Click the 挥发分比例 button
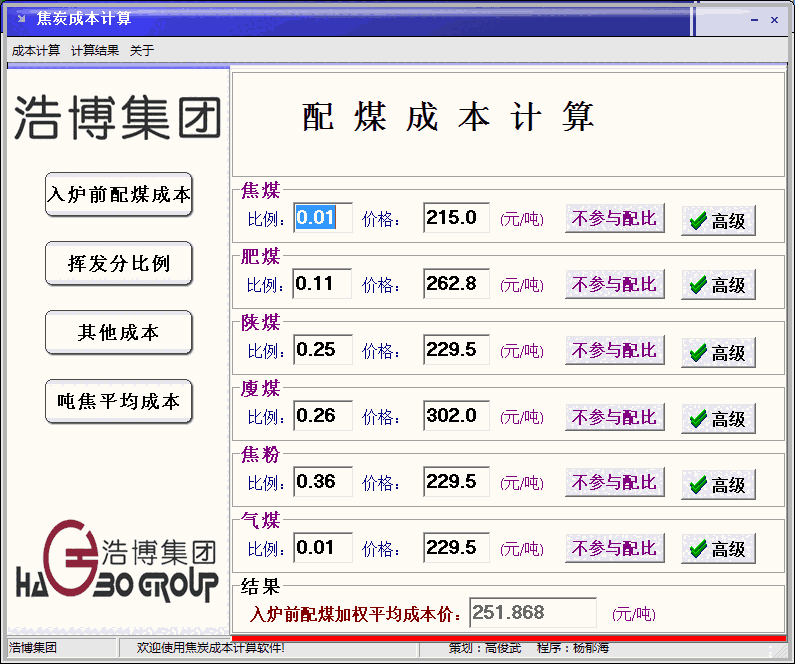Screen dimensions: 795x664 [x=119, y=264]
